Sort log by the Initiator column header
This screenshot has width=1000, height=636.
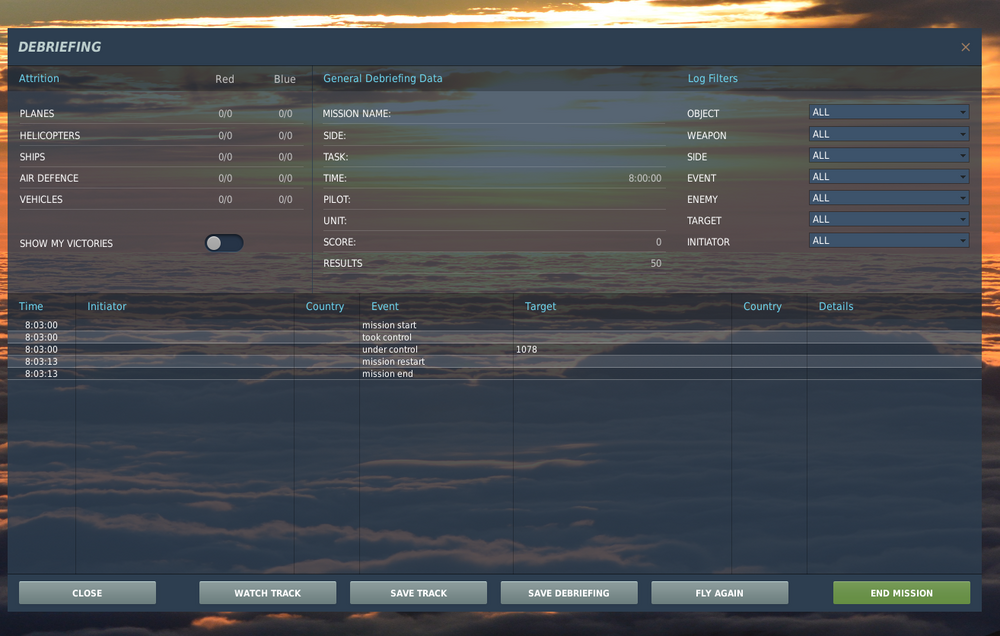click(x=107, y=306)
